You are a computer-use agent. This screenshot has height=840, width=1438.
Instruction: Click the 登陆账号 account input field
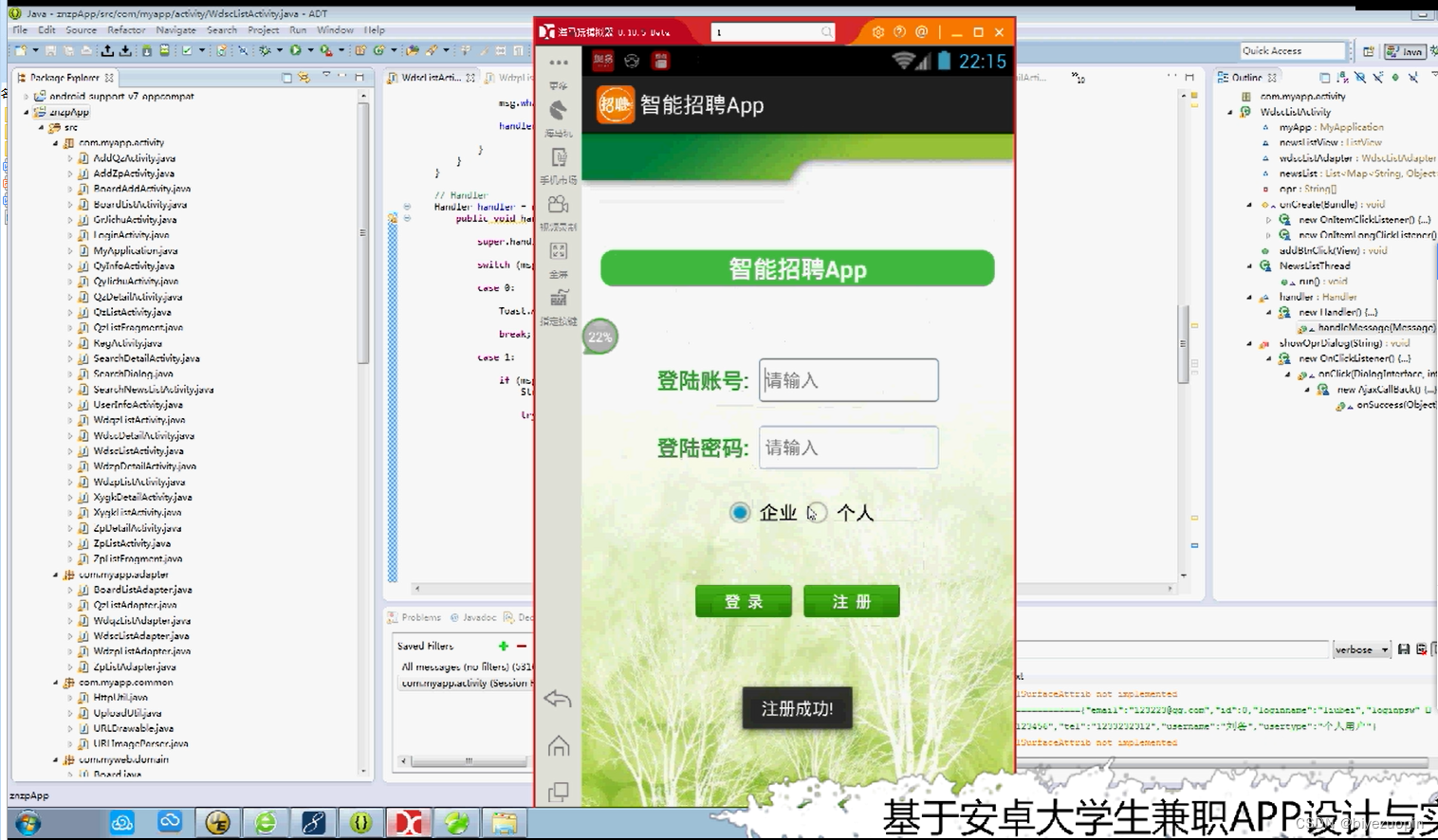(847, 379)
